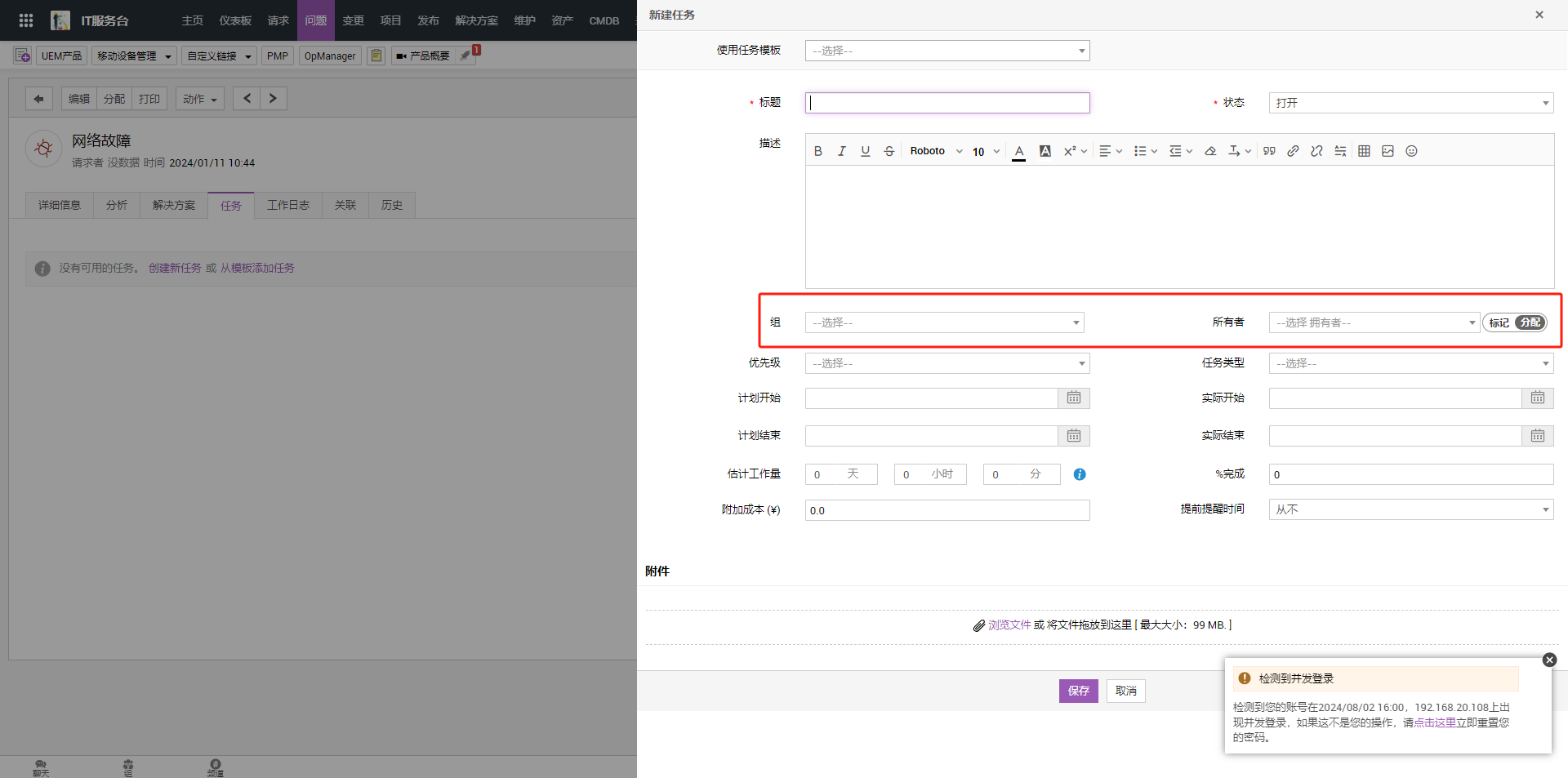Image resolution: width=1568 pixels, height=778 pixels.
Task: Open the emoji picker in editor
Action: click(x=1411, y=151)
